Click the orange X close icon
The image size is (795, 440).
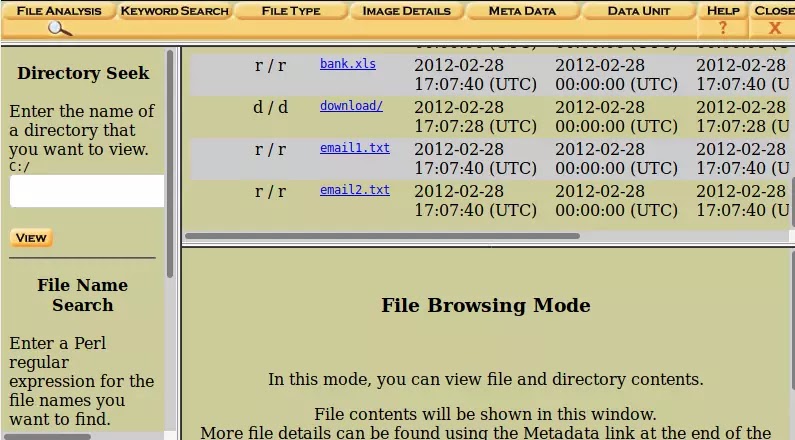[775, 28]
